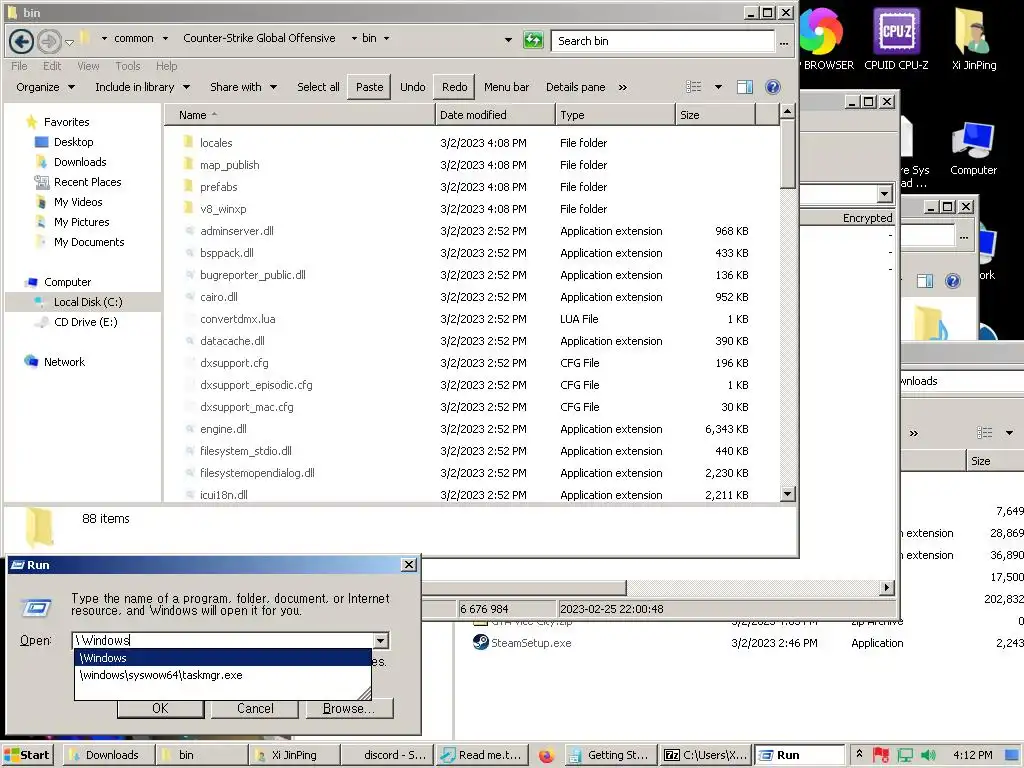Click OK in the Run dialog
The height and width of the screenshot is (768, 1024).
161,709
